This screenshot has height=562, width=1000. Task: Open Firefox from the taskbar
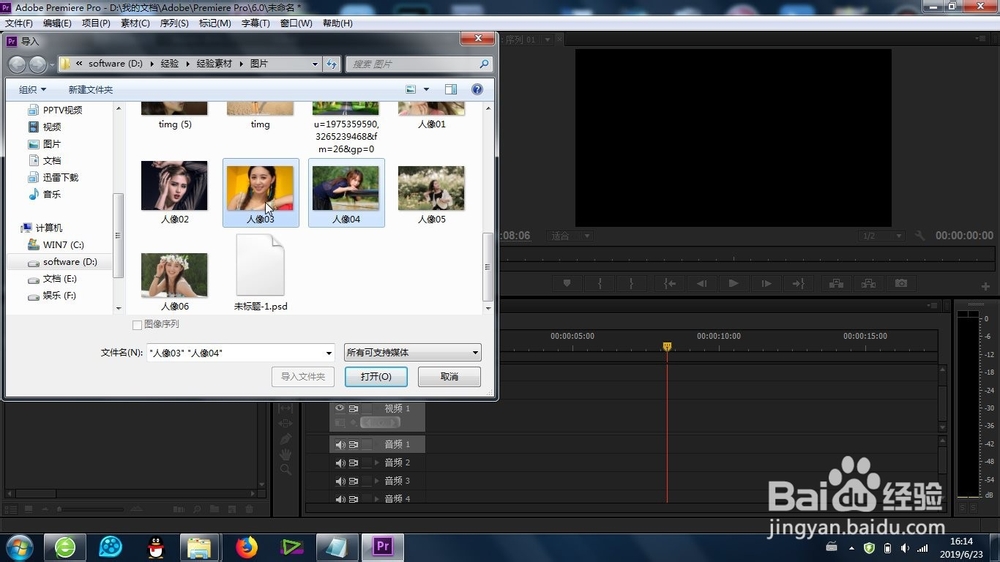[x=247, y=547]
